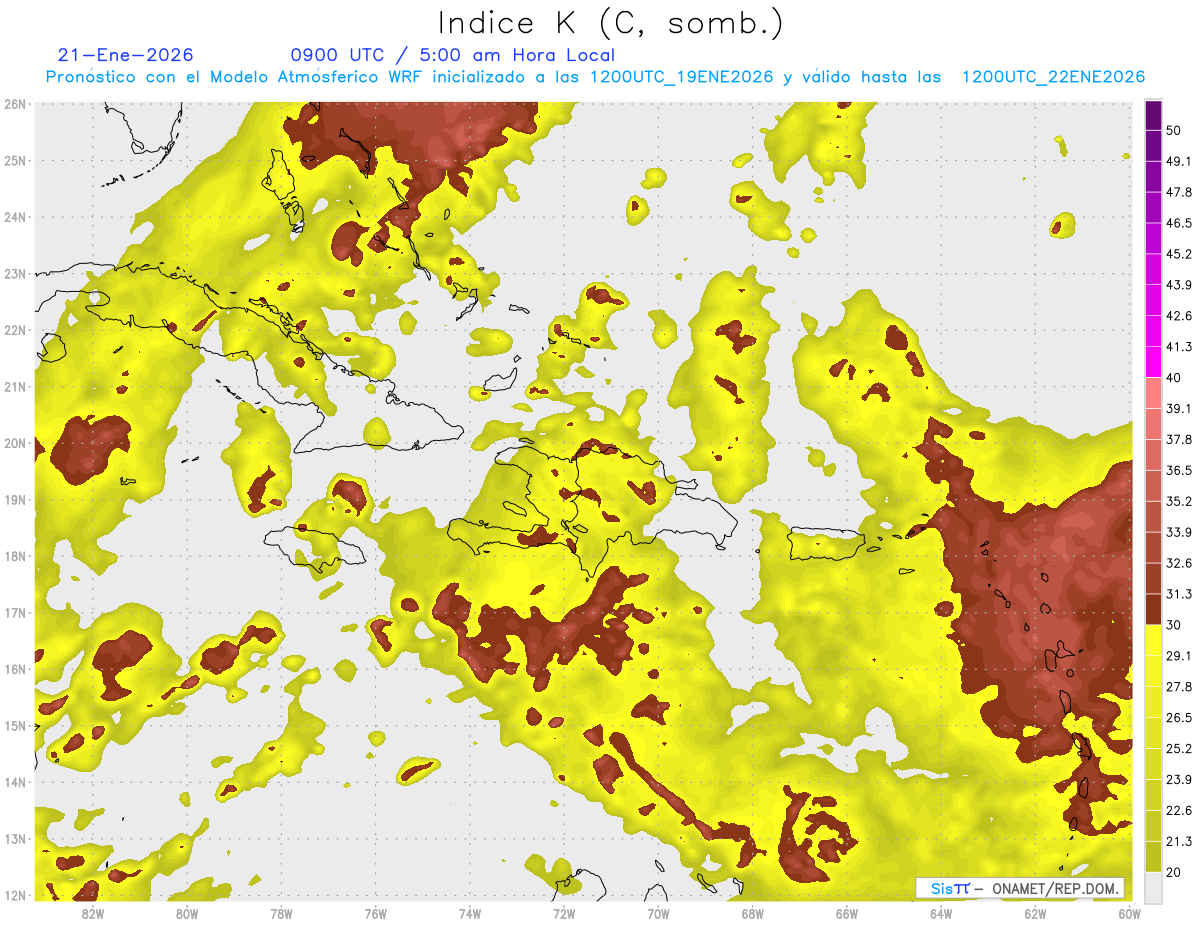Screen dimensions: 1200x927
Task: Click the longitude label "64W"
Action: click(941, 914)
